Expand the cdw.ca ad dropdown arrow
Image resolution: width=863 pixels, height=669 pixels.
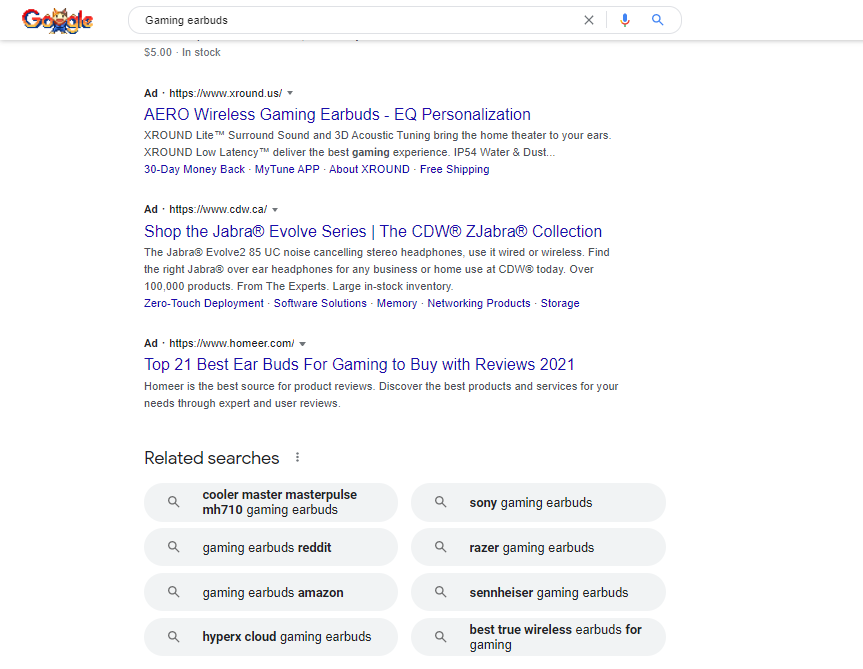[275, 210]
